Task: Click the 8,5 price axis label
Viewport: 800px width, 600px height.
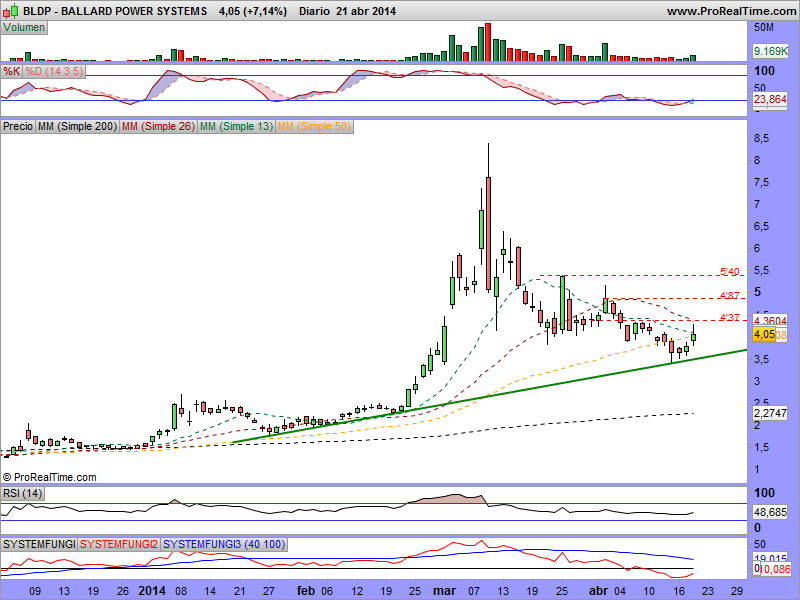Action: click(761, 138)
